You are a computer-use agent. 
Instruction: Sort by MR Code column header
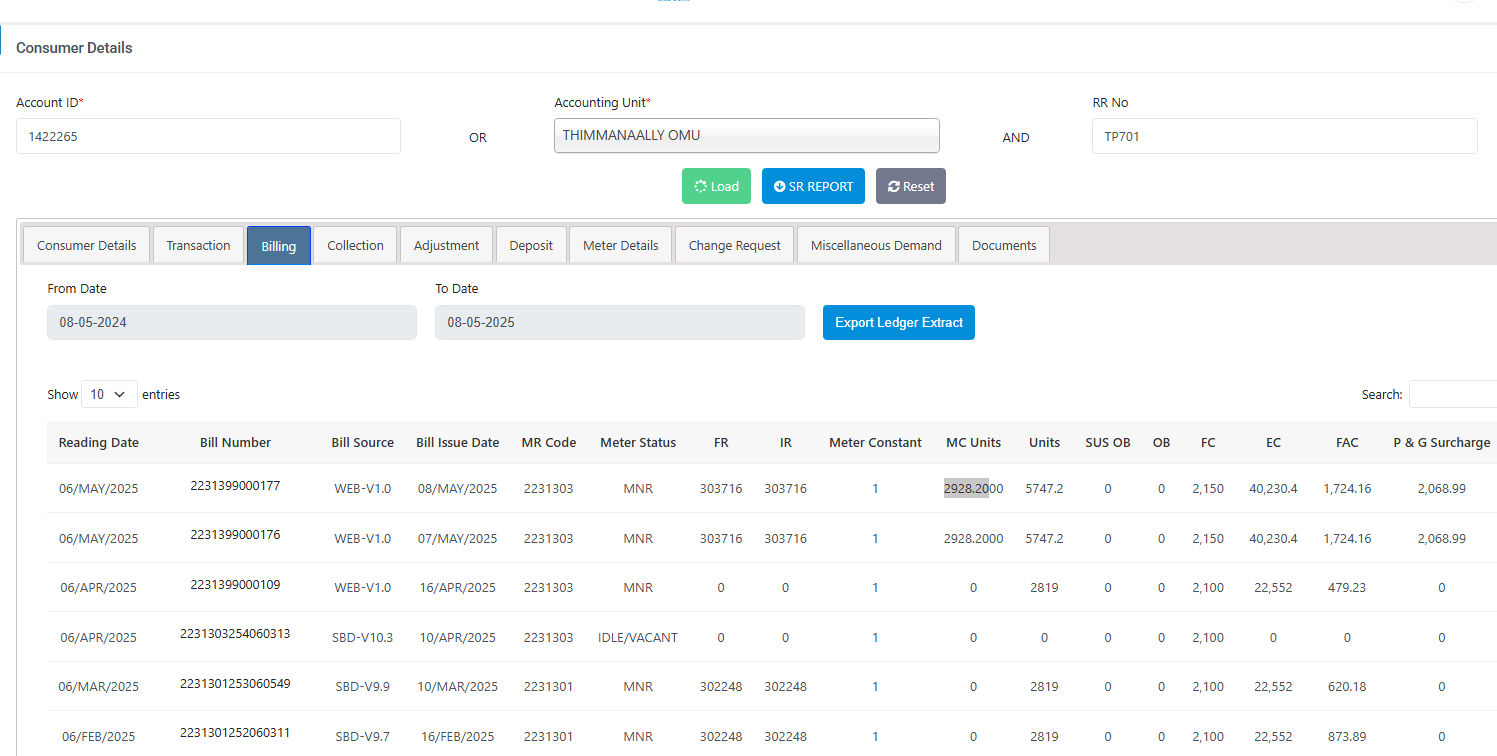[x=549, y=442]
